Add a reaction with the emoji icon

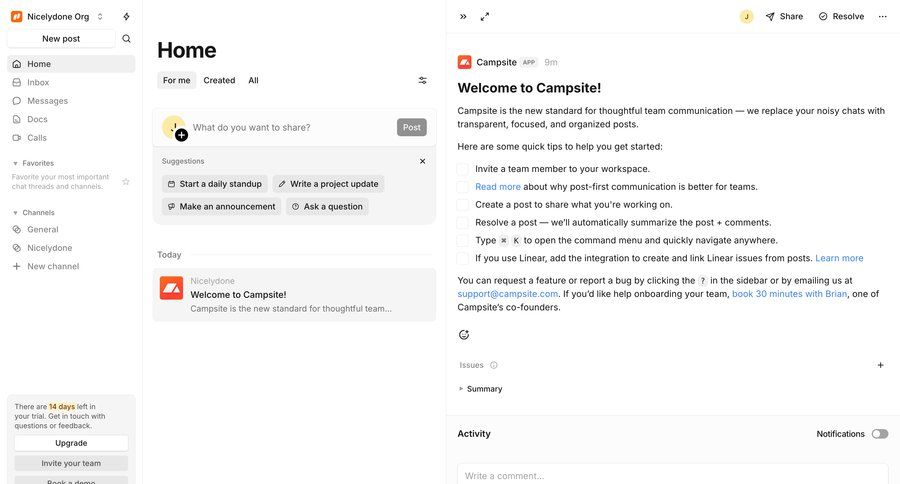coord(464,335)
